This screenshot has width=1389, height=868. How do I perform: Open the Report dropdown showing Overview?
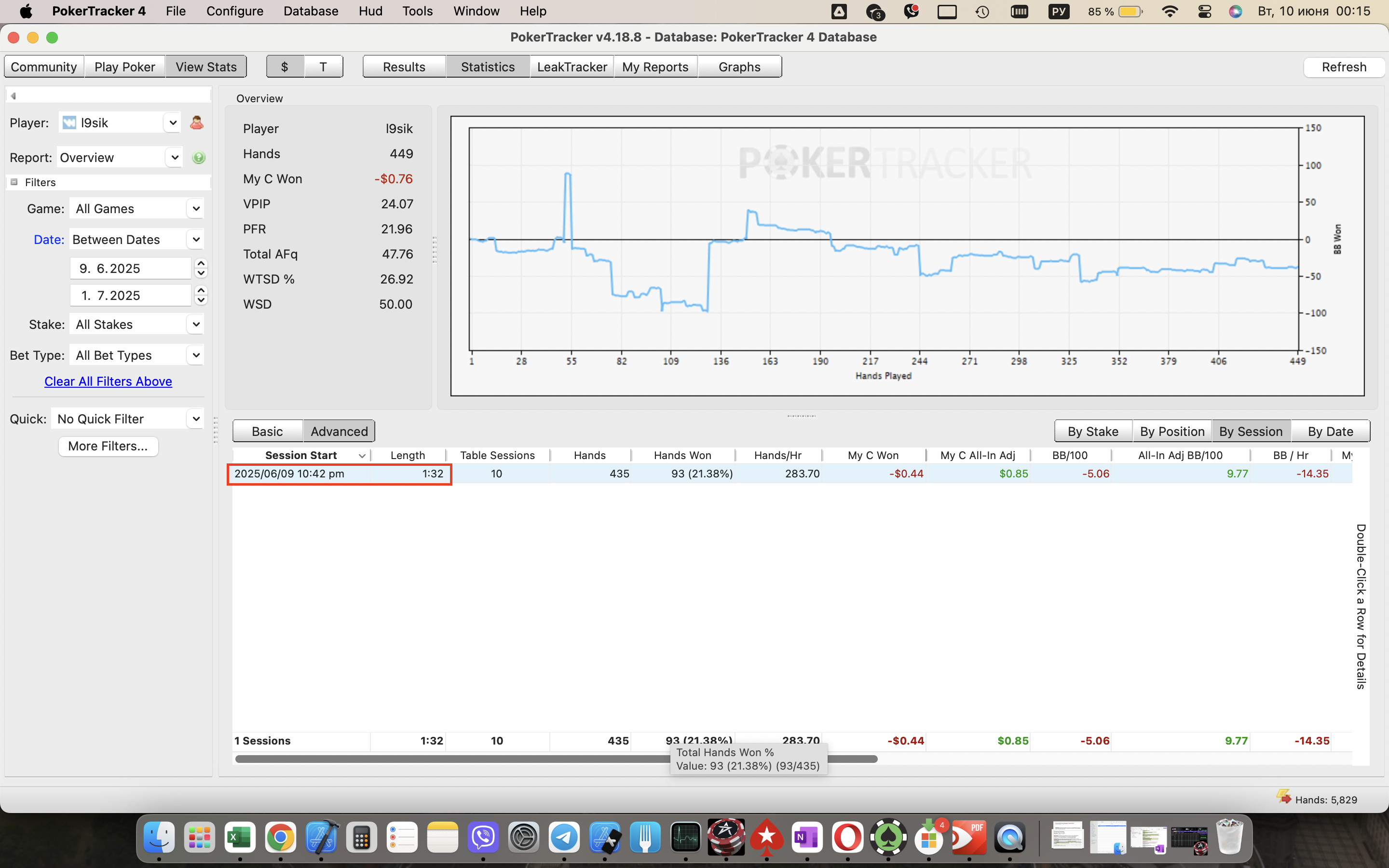point(120,157)
